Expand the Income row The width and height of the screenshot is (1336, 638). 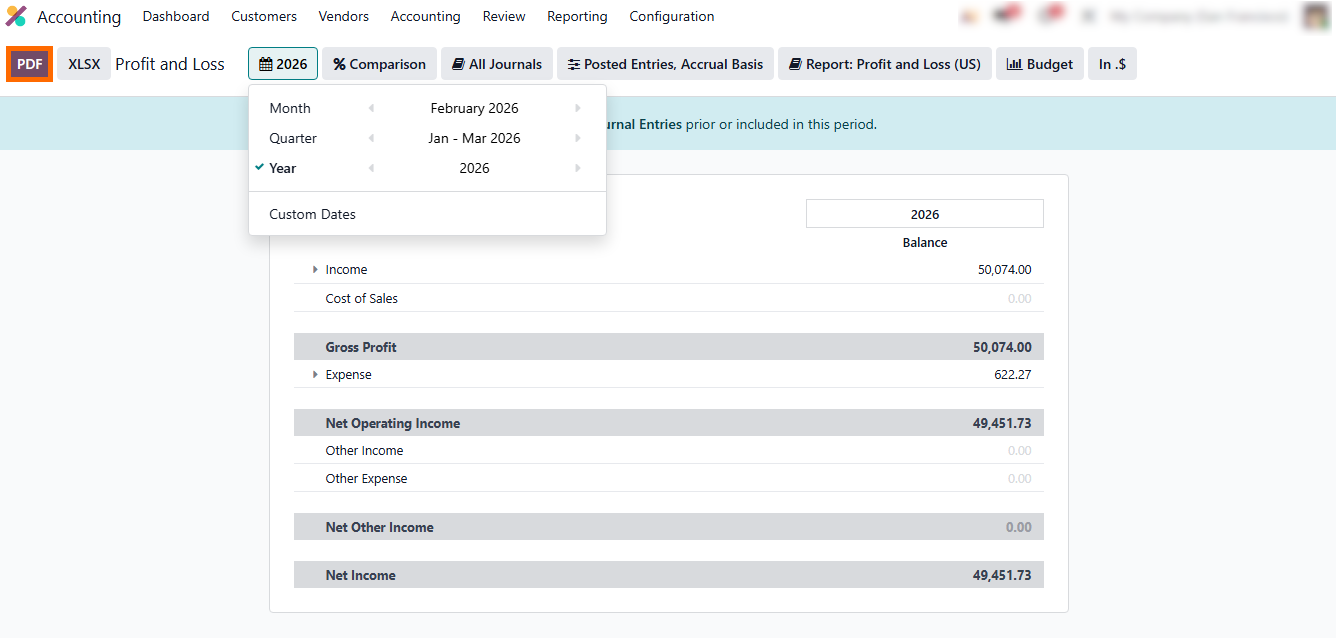coord(315,270)
